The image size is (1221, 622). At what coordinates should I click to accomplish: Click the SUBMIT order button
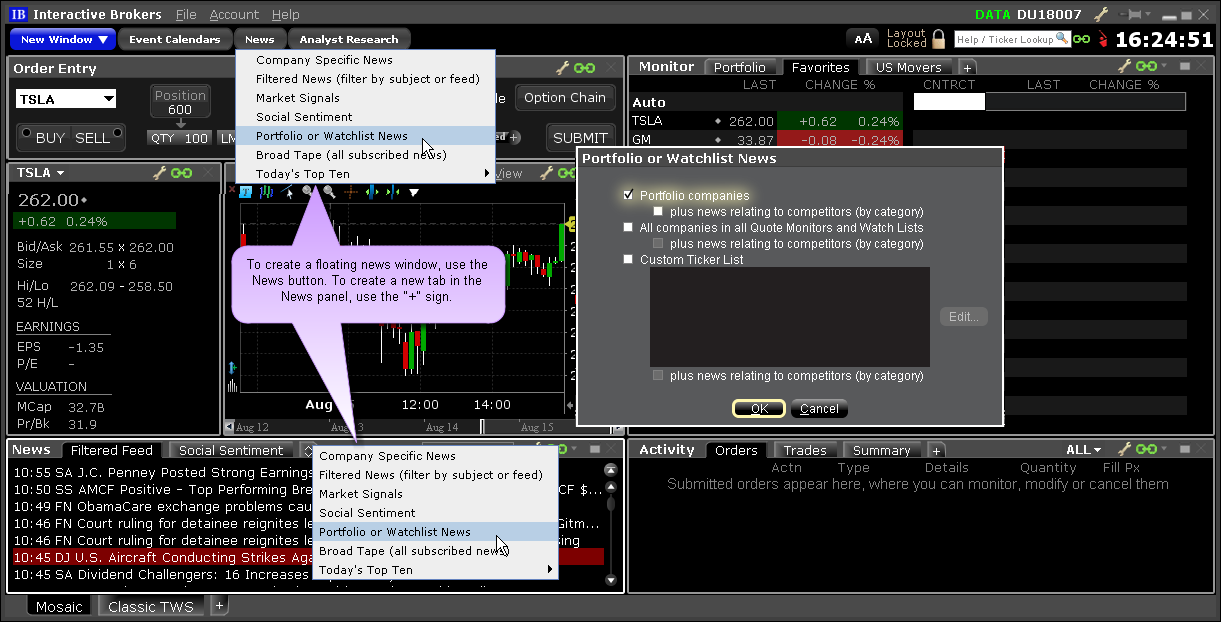580,138
